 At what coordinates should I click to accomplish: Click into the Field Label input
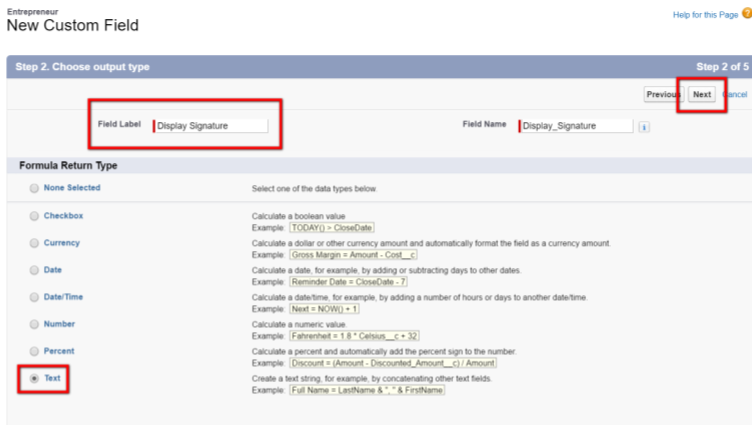click(210, 126)
